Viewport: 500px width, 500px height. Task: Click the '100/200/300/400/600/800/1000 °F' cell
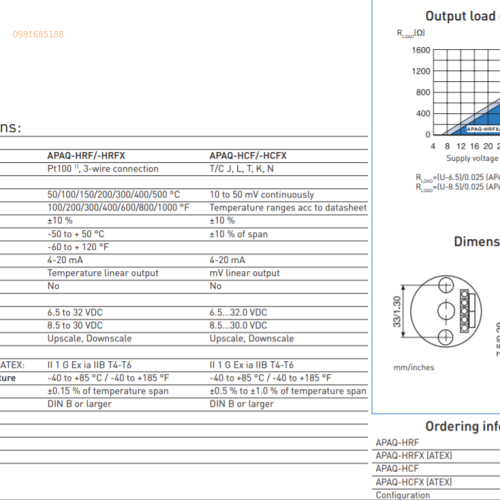pos(118,208)
